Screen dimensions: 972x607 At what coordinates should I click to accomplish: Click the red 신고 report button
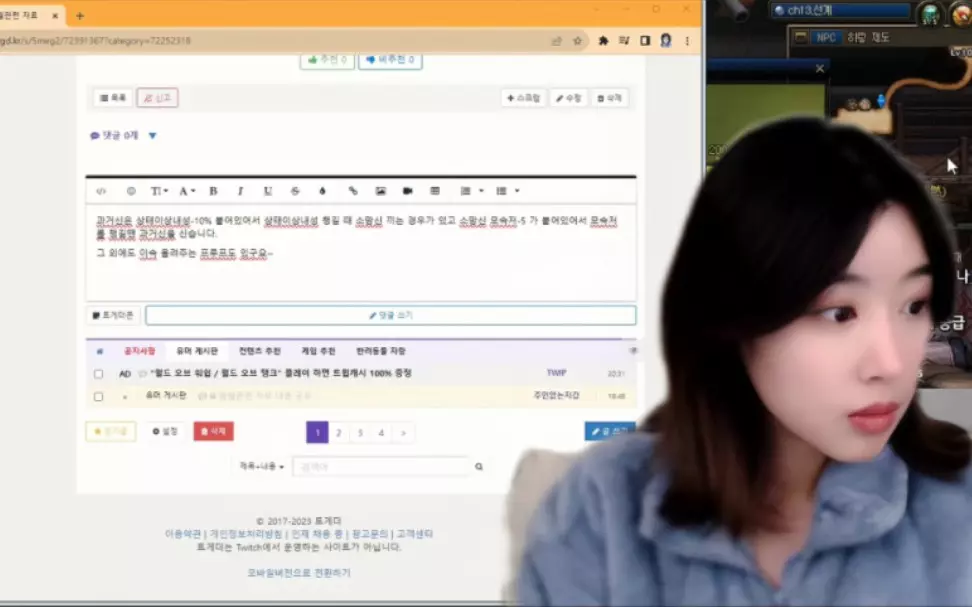[x=157, y=98]
